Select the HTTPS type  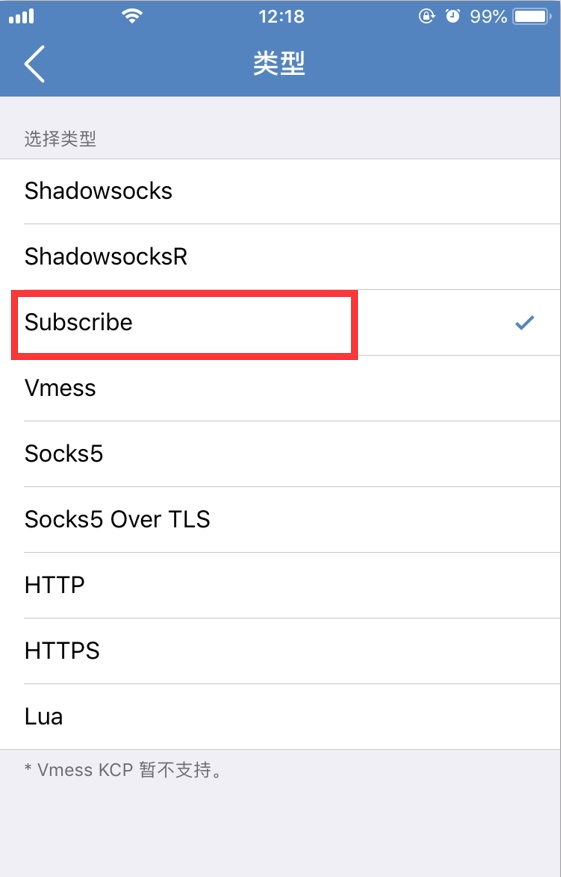280,651
